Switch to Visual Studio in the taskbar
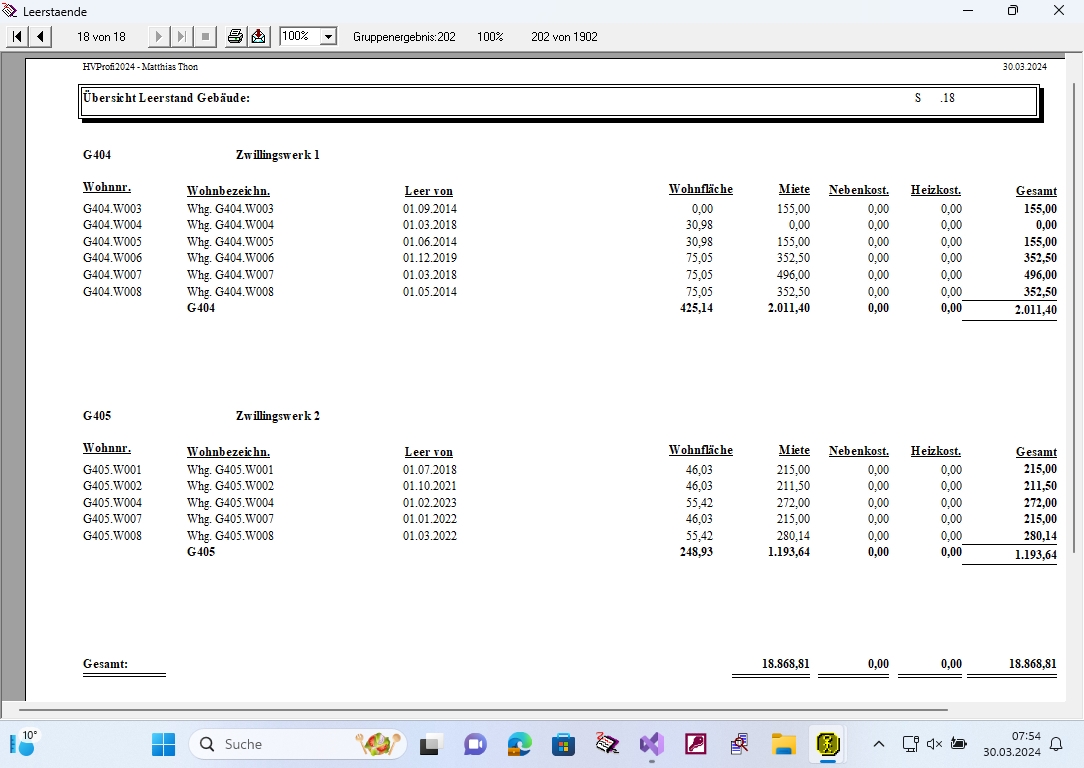 tap(651, 744)
